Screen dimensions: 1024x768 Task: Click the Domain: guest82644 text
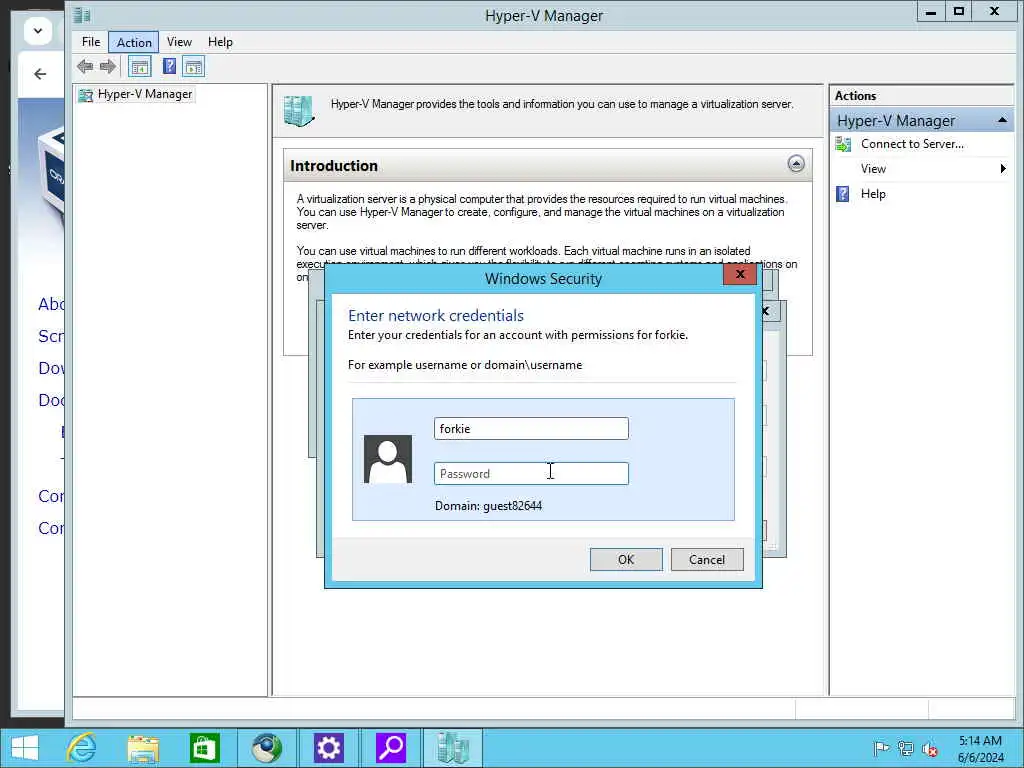(x=488, y=506)
